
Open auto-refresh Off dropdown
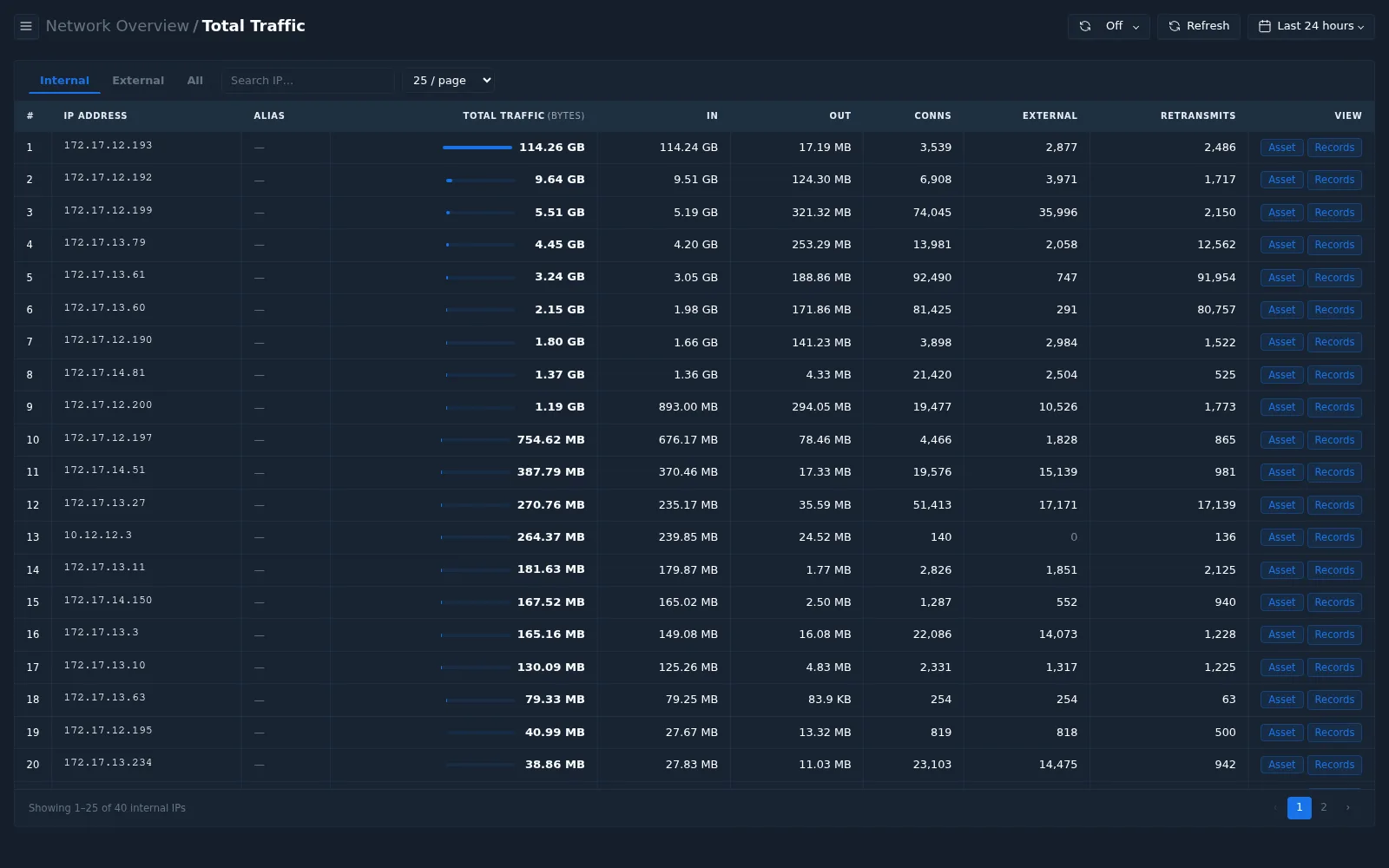tap(1109, 26)
